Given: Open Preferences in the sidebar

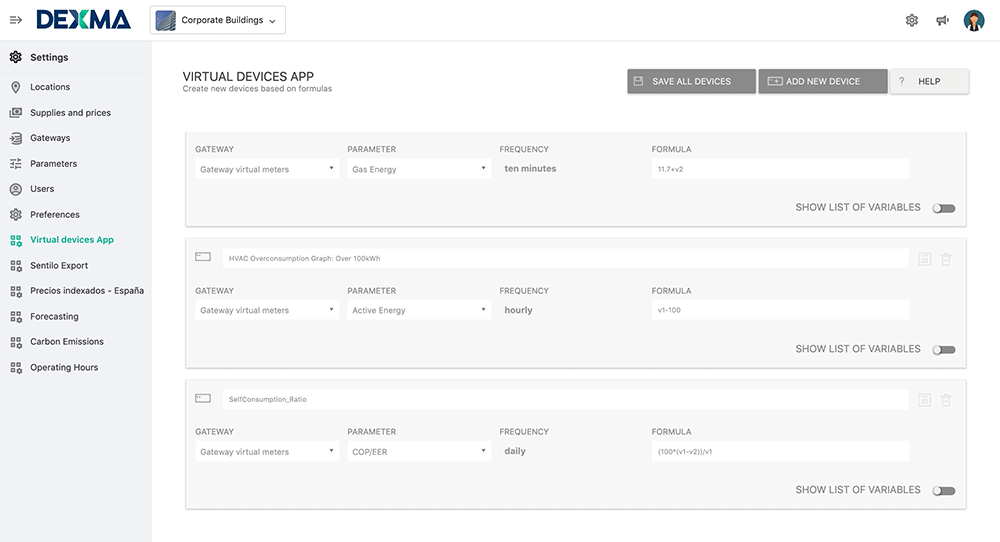Looking at the screenshot, I should pos(55,215).
